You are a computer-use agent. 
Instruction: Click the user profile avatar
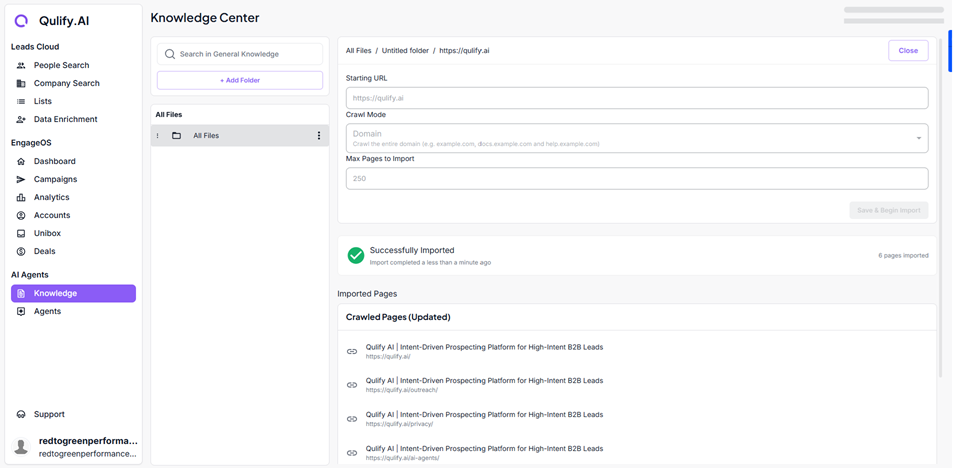pos(21,447)
